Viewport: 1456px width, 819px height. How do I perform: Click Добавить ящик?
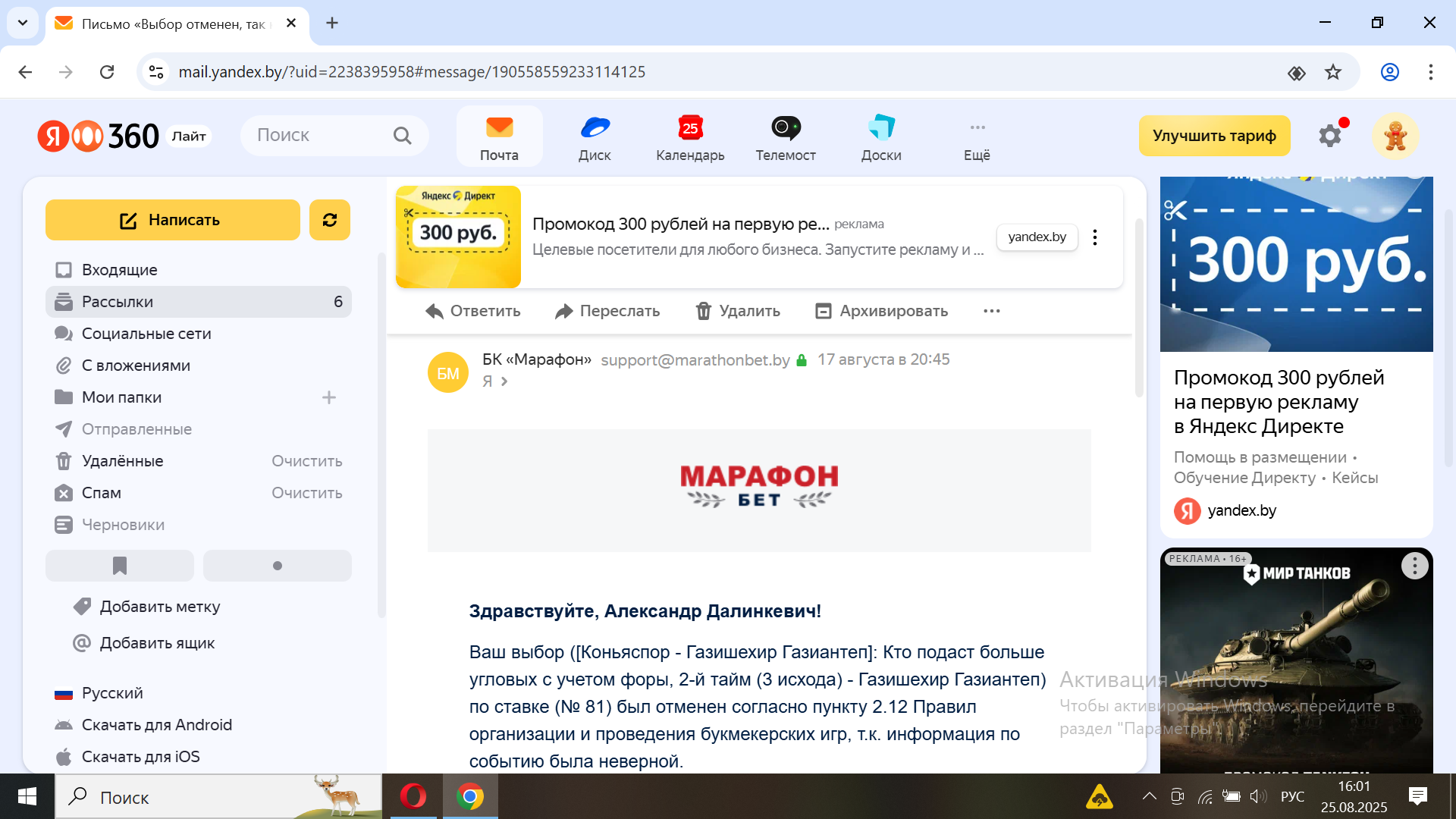143,643
